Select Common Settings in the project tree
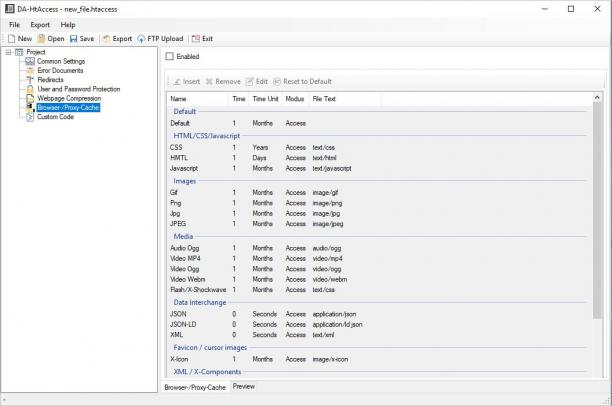This screenshot has height=406, width=612. [61, 61]
